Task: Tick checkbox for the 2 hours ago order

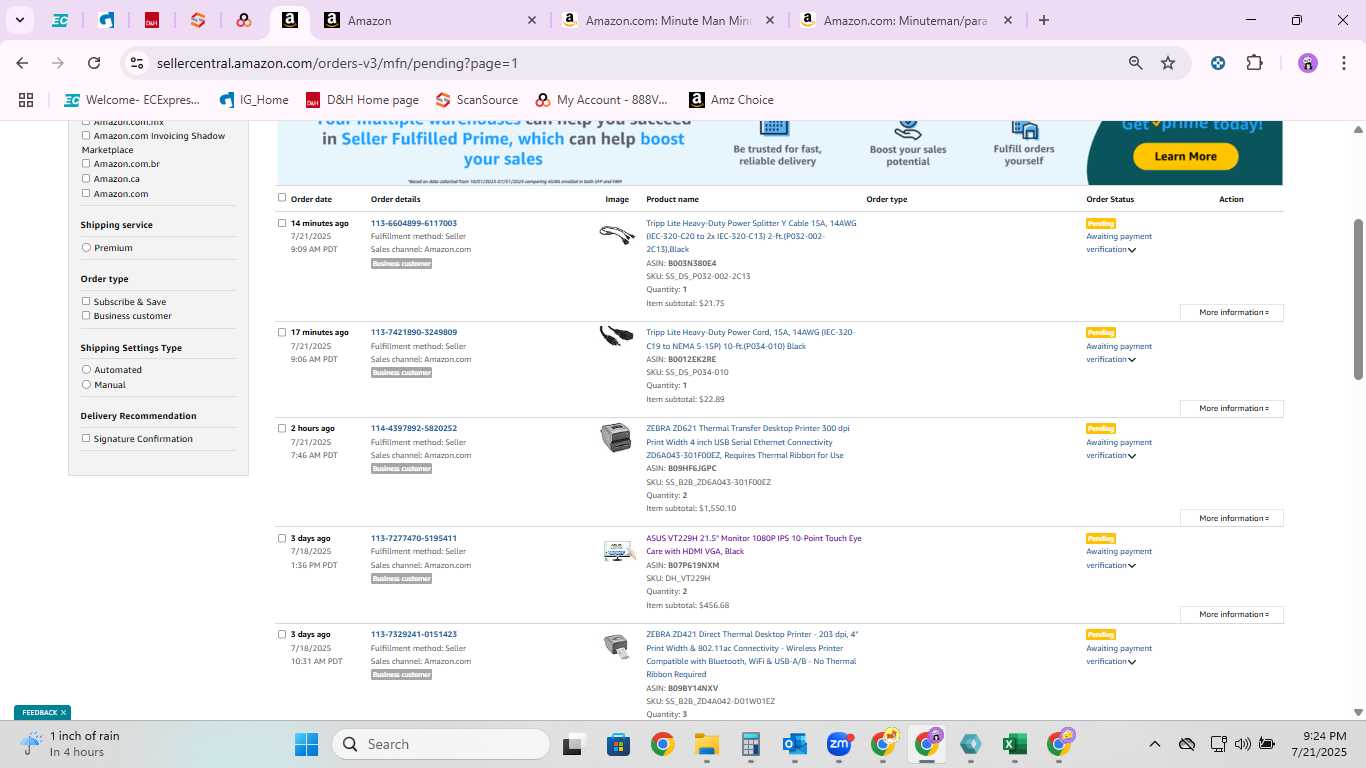Action: coord(282,428)
